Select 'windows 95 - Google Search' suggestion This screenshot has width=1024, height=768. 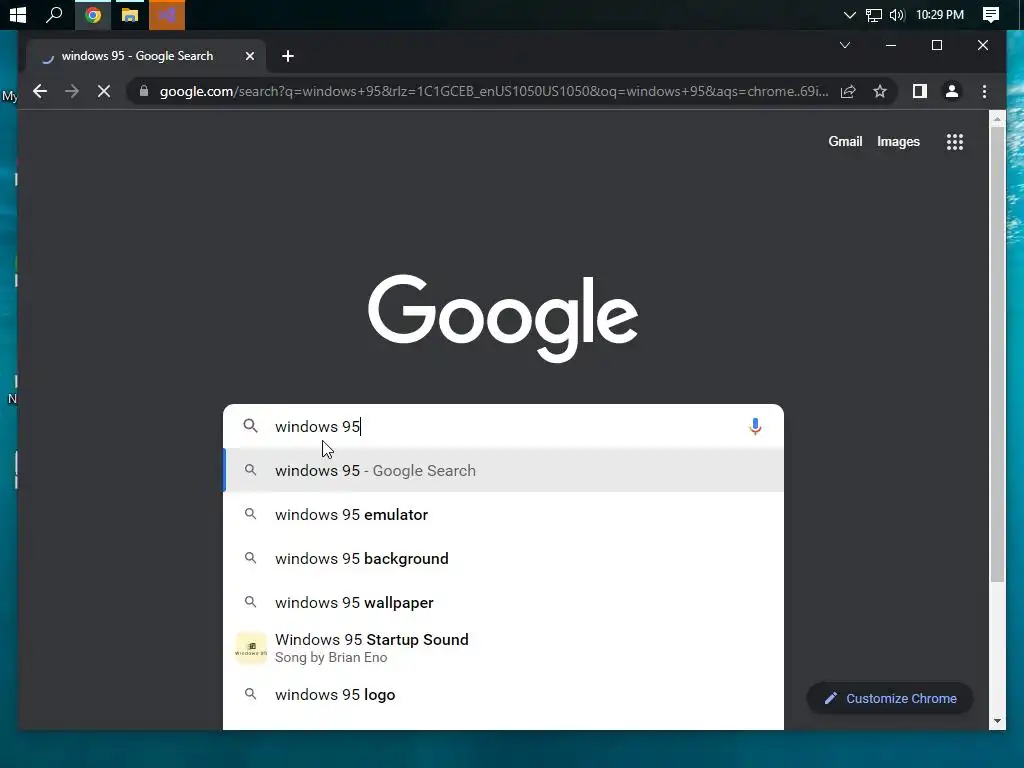pos(503,471)
